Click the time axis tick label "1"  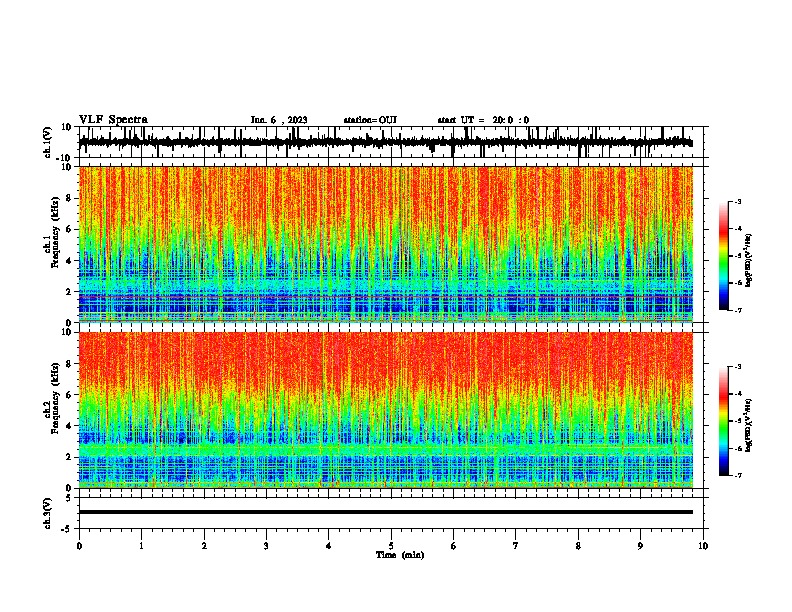point(141,546)
